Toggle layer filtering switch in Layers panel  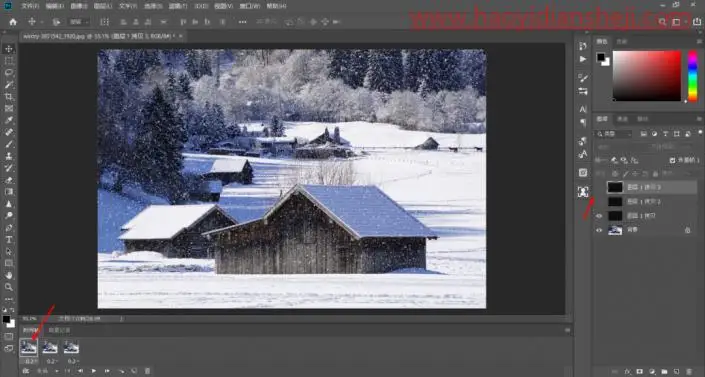pos(701,133)
